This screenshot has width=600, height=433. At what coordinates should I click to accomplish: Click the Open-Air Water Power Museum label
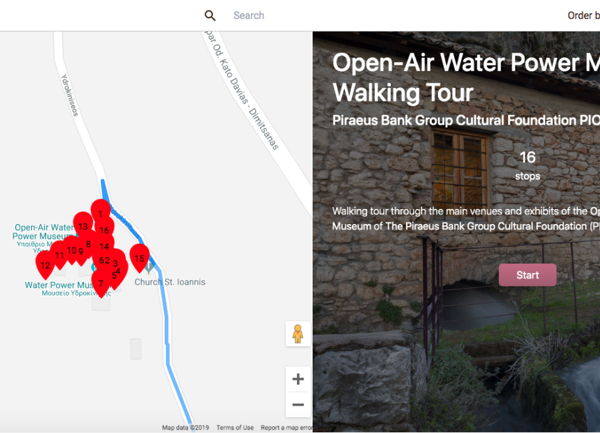coord(43,232)
